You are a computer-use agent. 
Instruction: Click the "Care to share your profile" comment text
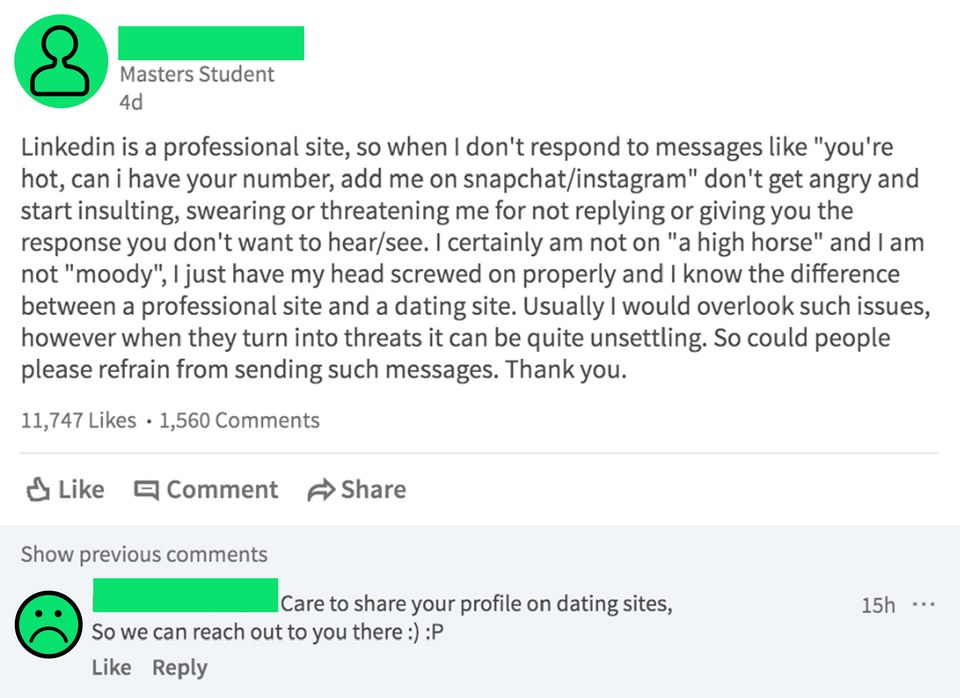click(x=476, y=604)
